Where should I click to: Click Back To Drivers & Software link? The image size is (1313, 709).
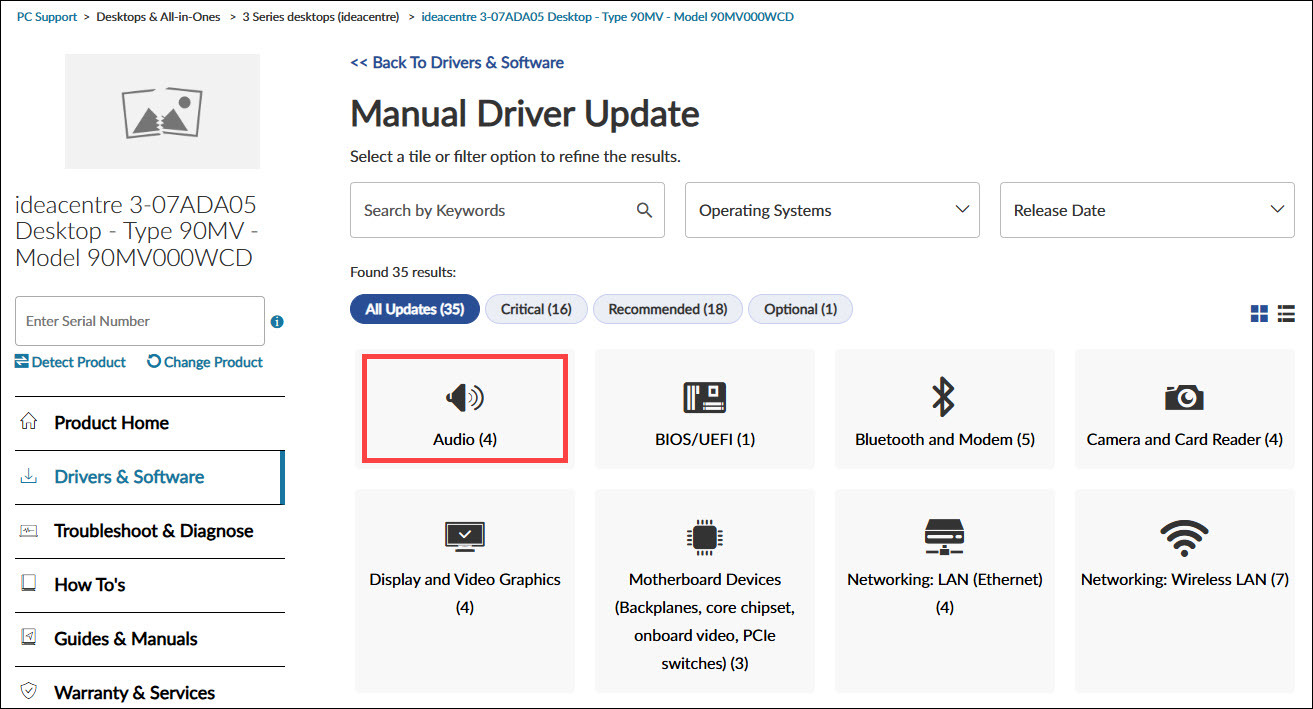click(457, 62)
